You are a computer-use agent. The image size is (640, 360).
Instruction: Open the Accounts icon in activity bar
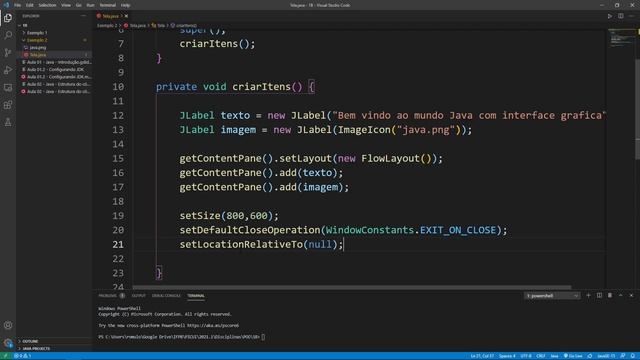point(8,325)
